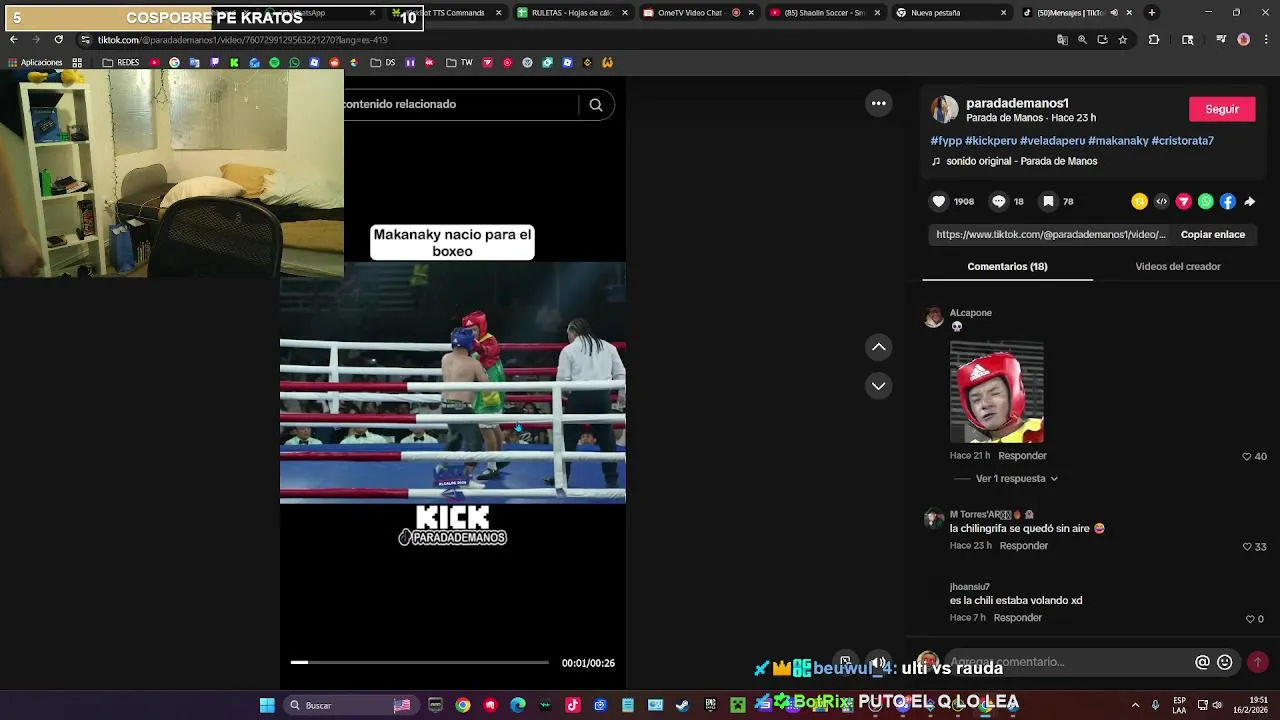Go back with browser back arrow
The height and width of the screenshot is (720, 1280).
click(13, 39)
